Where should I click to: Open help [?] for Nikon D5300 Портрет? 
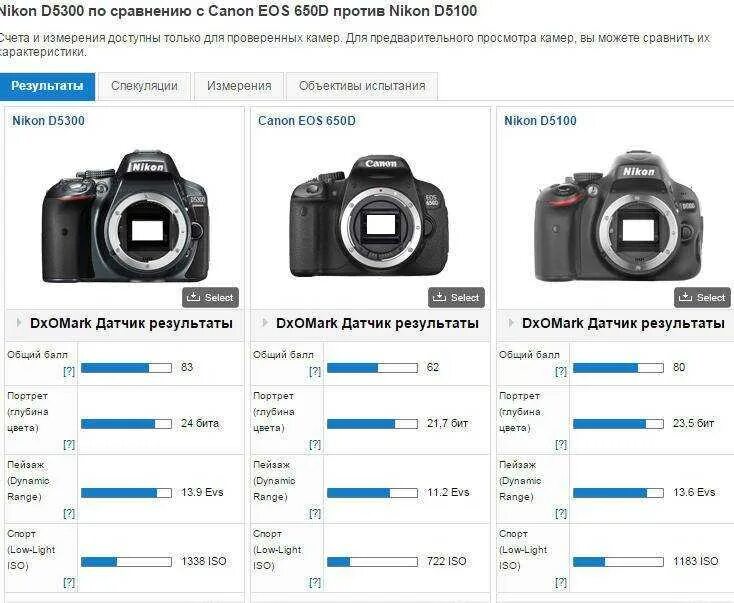69,444
